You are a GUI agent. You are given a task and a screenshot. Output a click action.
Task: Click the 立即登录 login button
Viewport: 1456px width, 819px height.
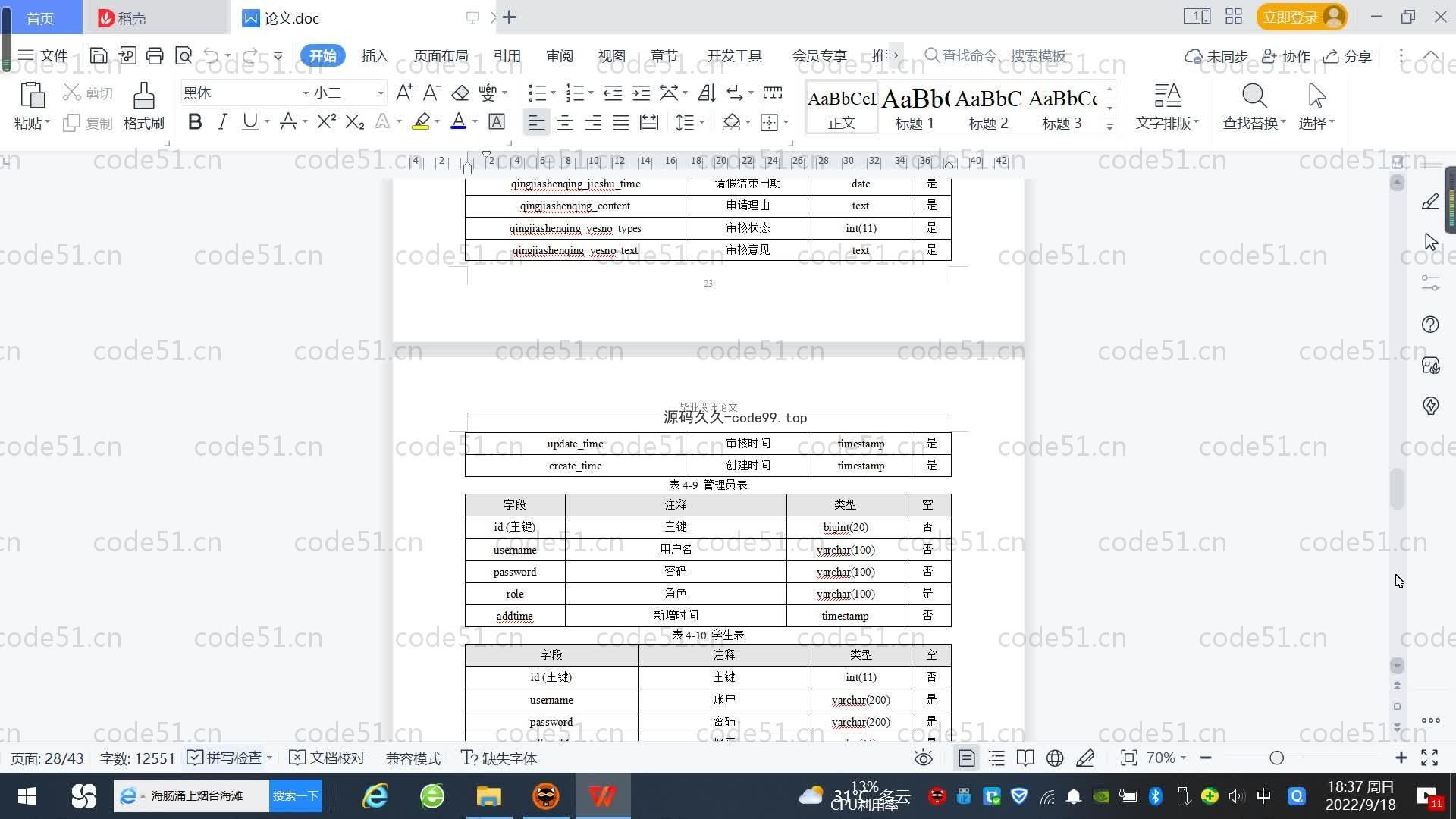1301,17
